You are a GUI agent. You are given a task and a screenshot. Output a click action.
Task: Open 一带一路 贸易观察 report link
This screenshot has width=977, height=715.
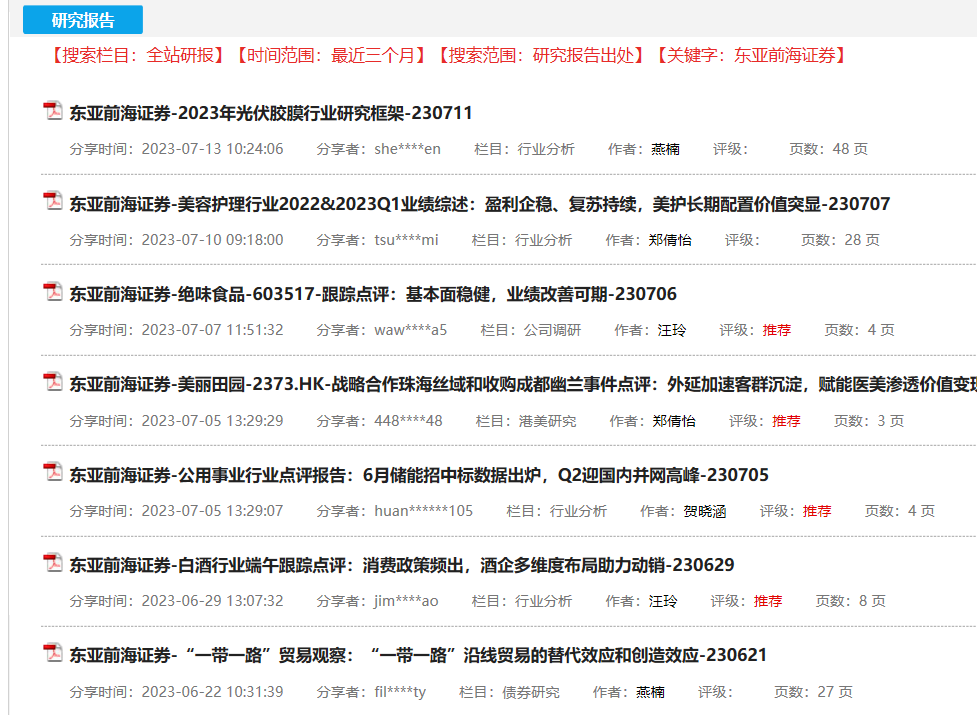click(x=417, y=655)
